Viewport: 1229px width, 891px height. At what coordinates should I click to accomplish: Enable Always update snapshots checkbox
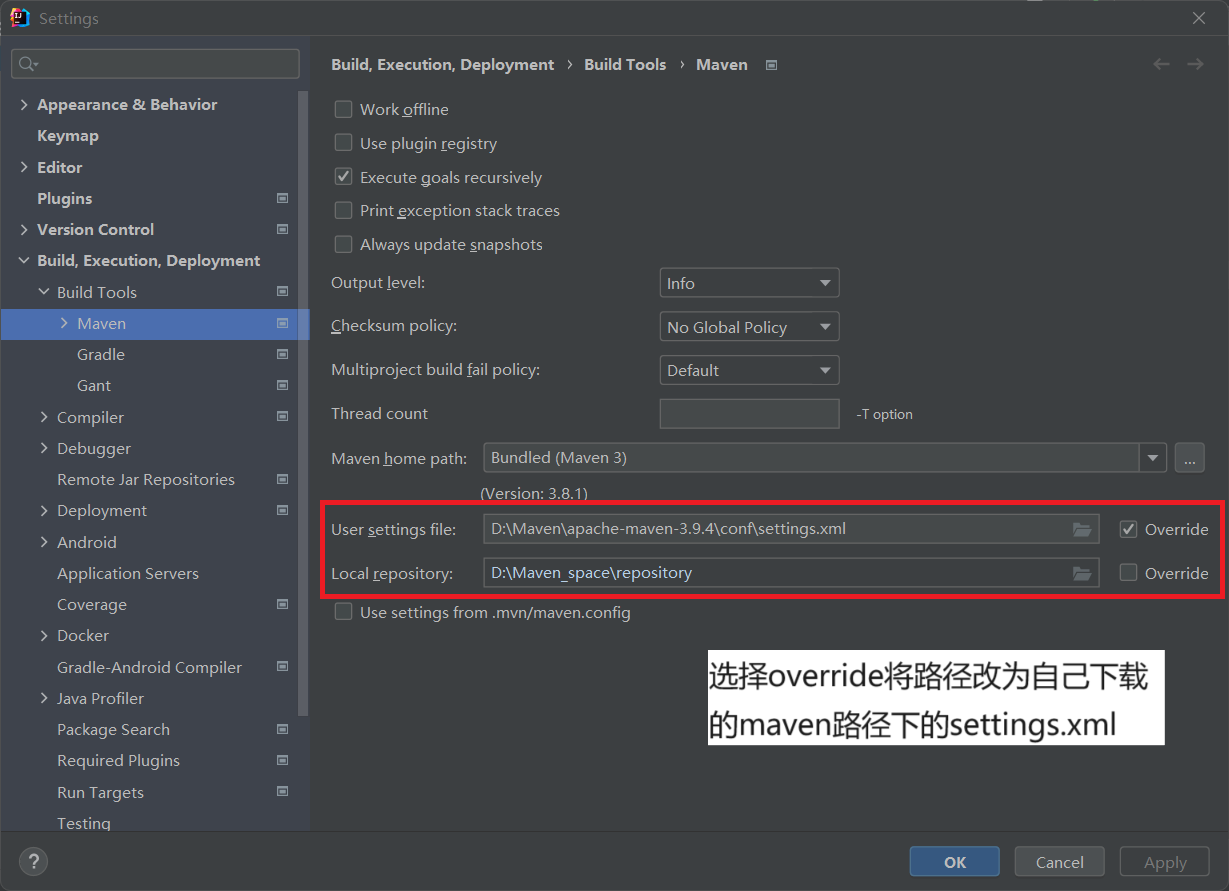point(343,244)
